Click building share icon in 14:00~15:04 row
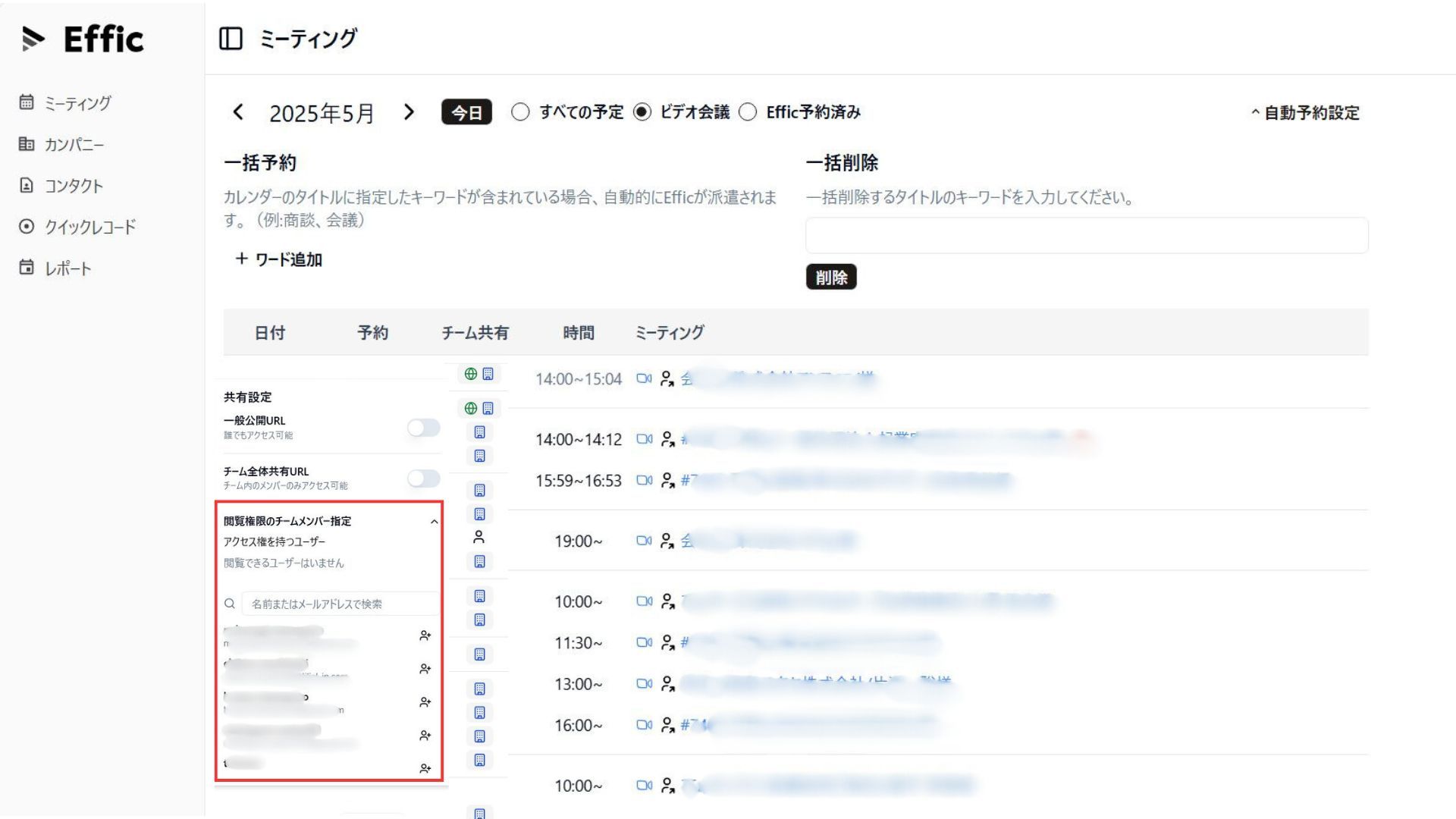This screenshot has width=1456, height=819. pyautogui.click(x=488, y=374)
